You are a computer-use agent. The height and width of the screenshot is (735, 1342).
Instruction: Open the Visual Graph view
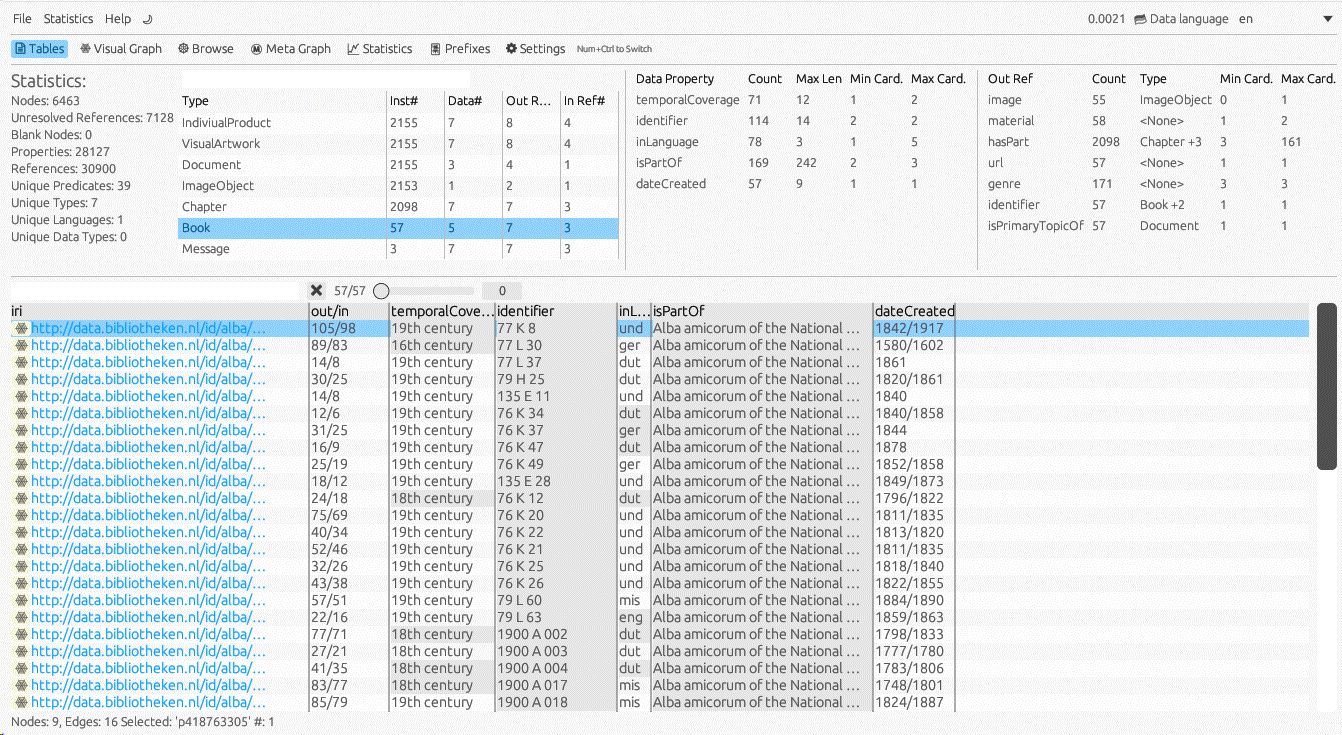(121, 49)
